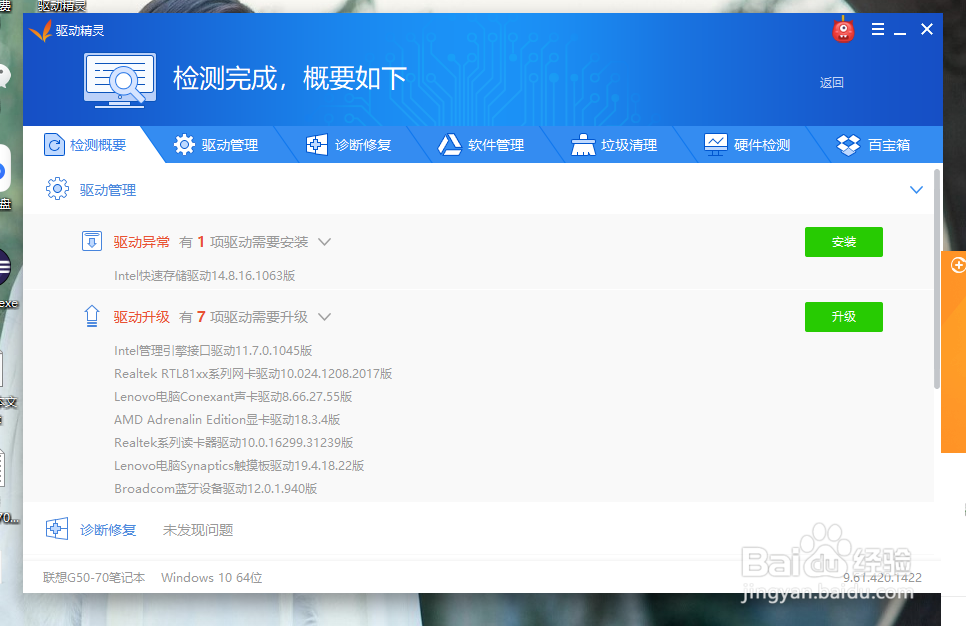This screenshot has width=966, height=626.
Task: Collapse the 驱动异常 list chevron
Action: tap(324, 242)
